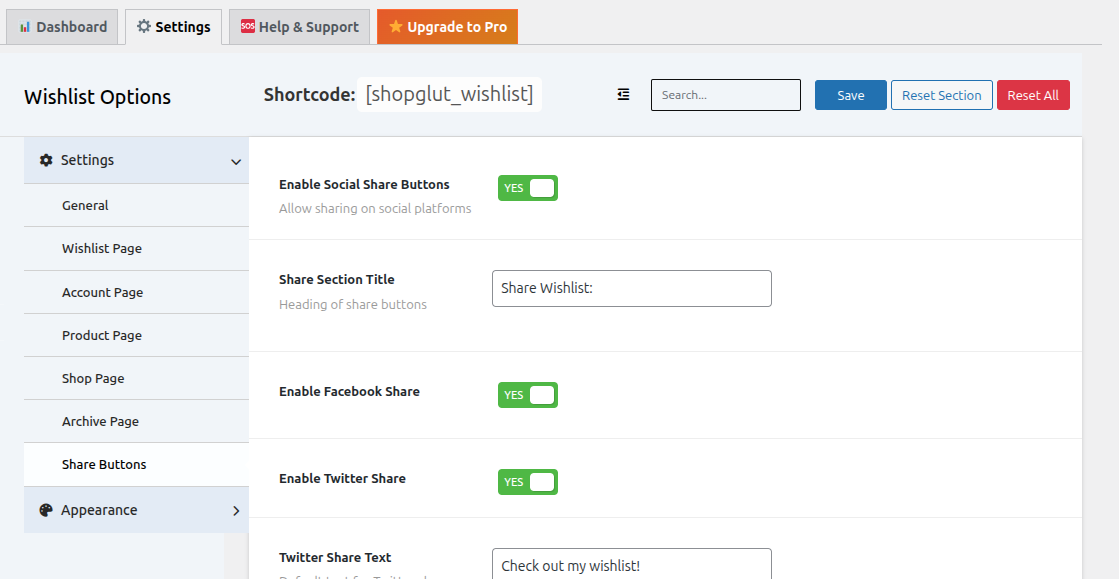The width and height of the screenshot is (1119, 579).
Task: Expand the Appearance section chevron
Action: (x=236, y=510)
